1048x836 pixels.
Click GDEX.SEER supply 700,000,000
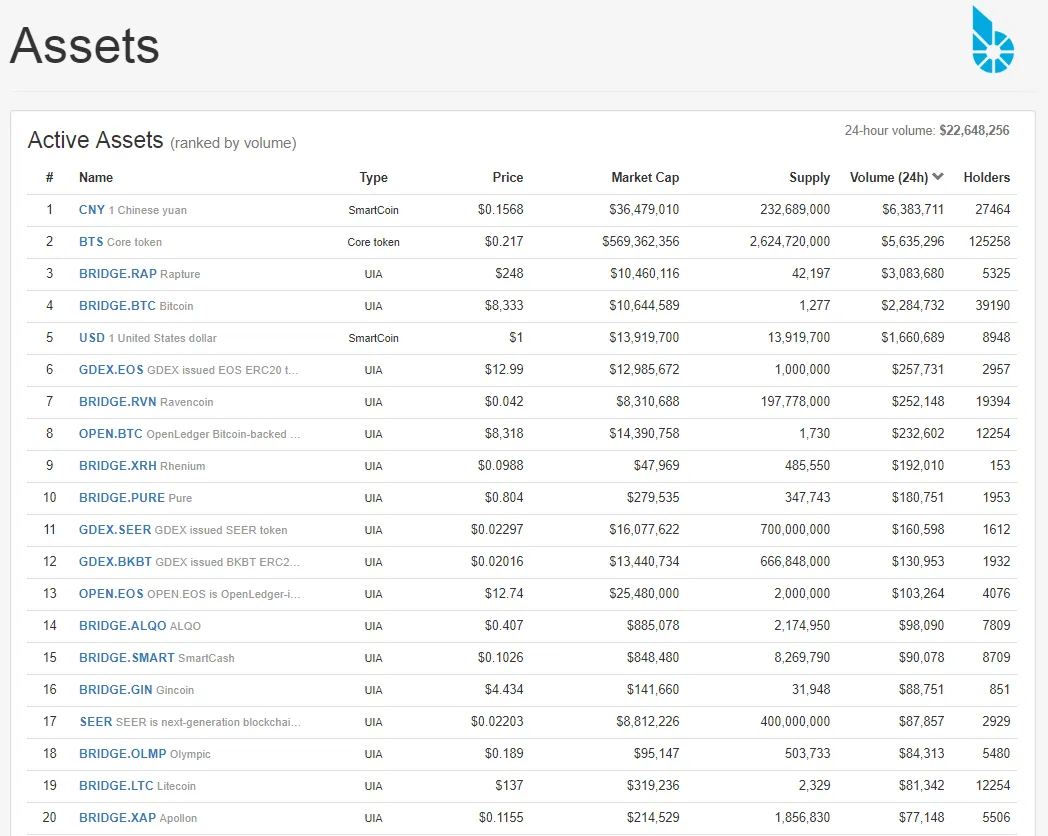pos(795,530)
